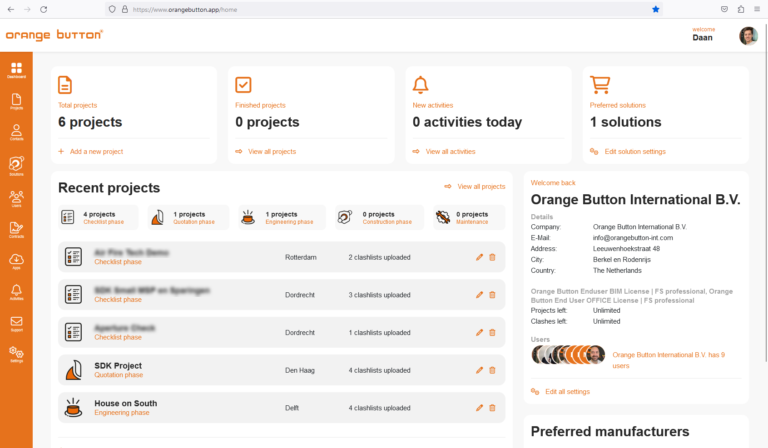Focus the browser URL address field
The width and height of the screenshot is (768, 448).
coord(382,9)
